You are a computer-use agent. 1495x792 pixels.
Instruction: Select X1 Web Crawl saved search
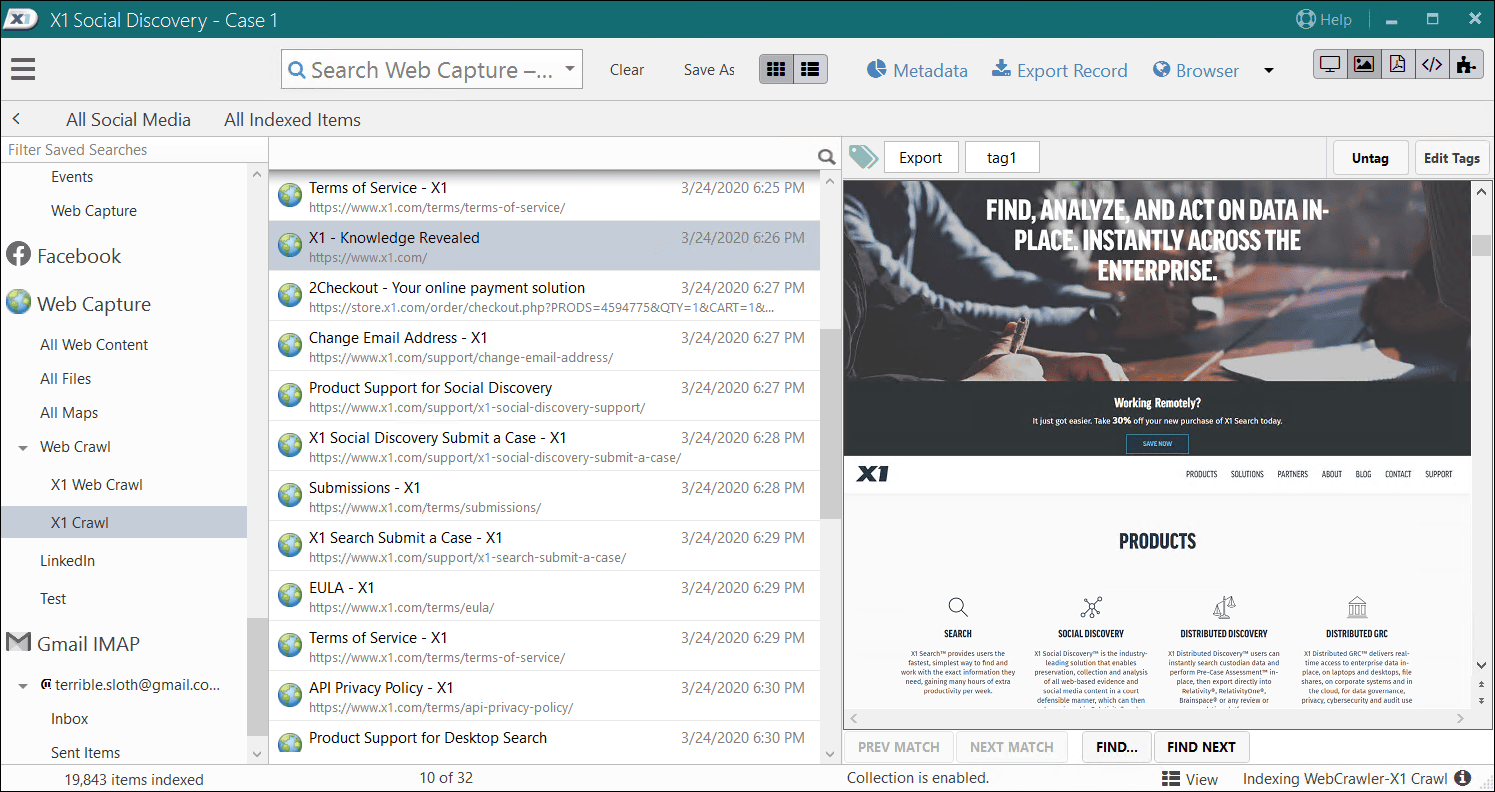[97, 485]
